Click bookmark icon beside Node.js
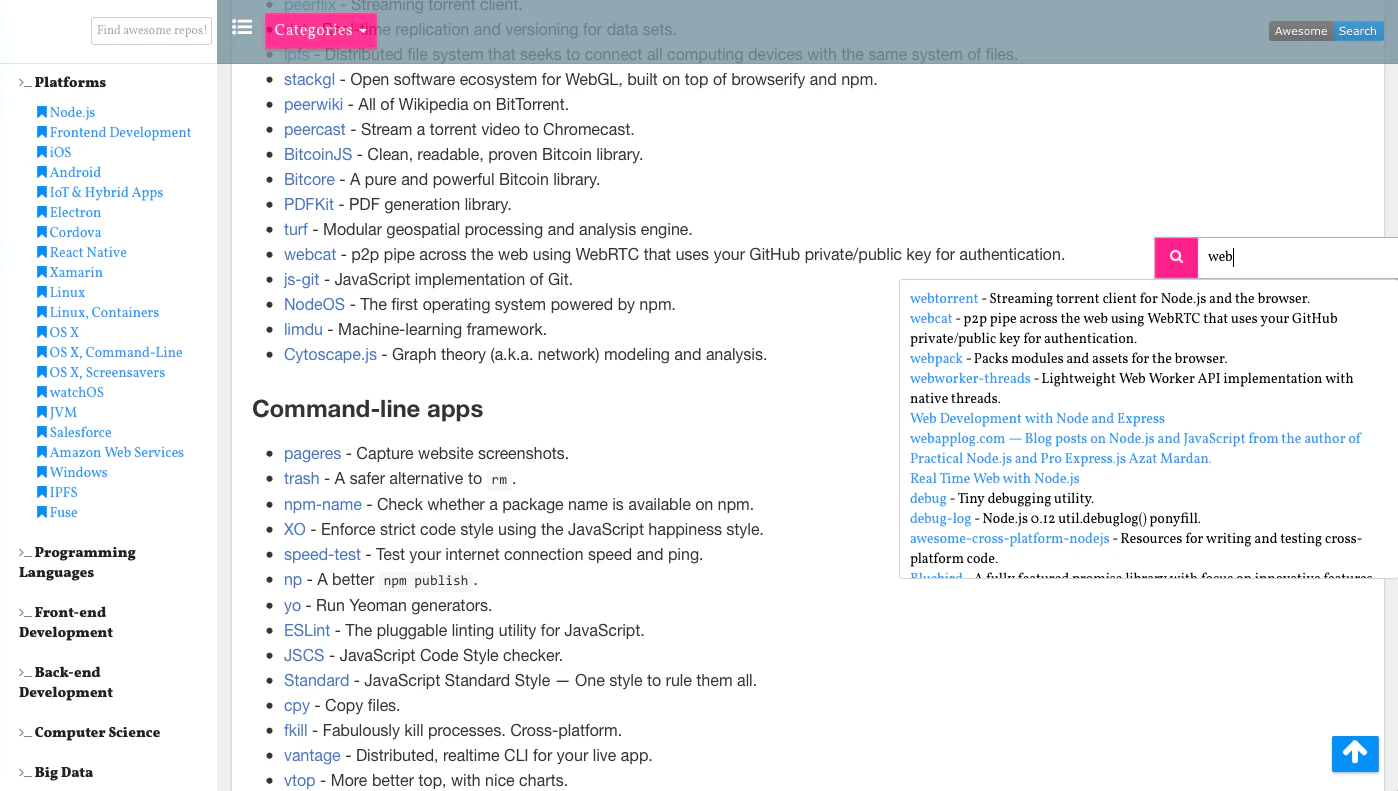The image size is (1398, 791). click(x=42, y=112)
